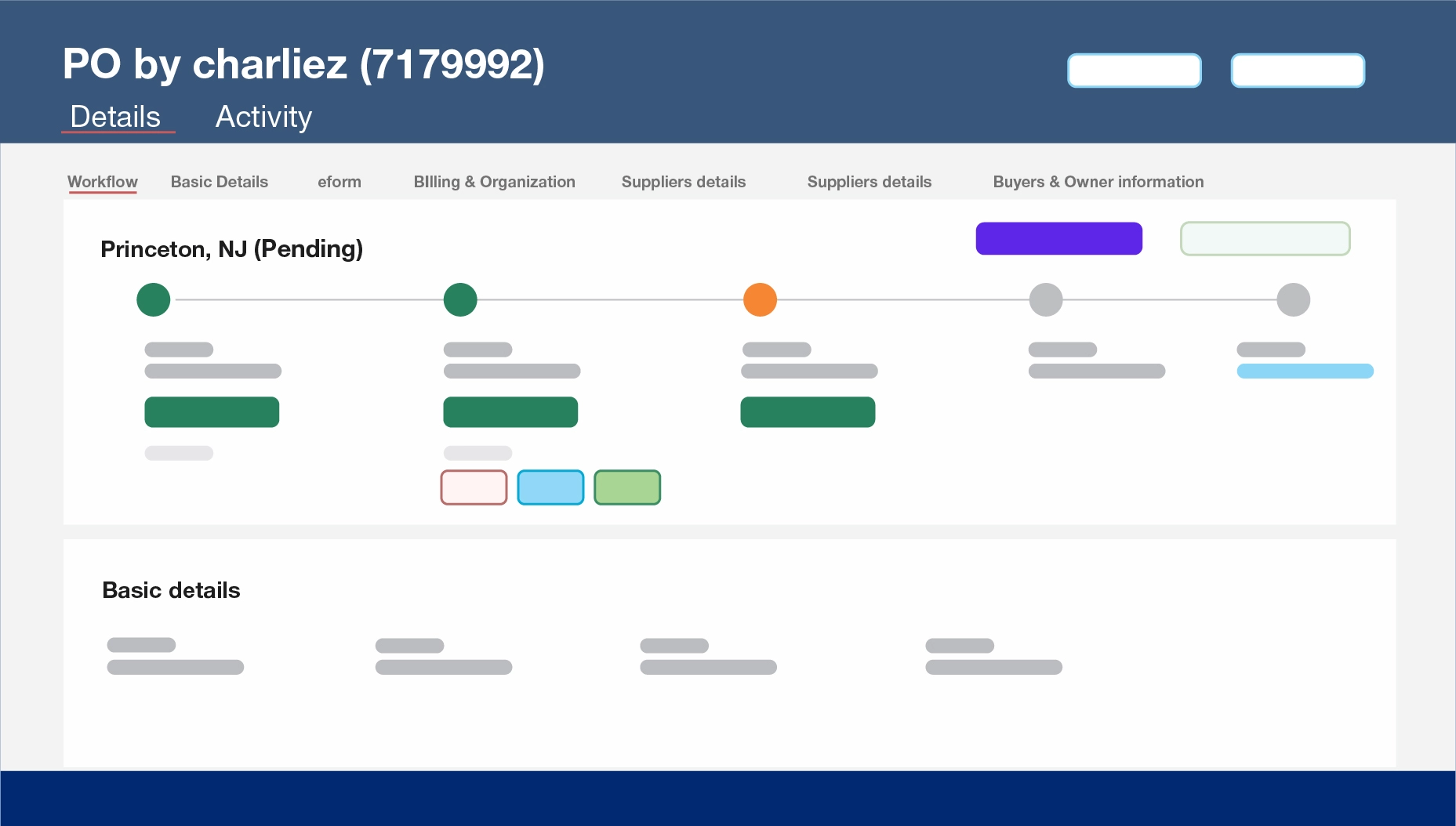This screenshot has width=1456, height=826.
Task: Select Buyers & Owner information tab
Action: coord(1098,182)
